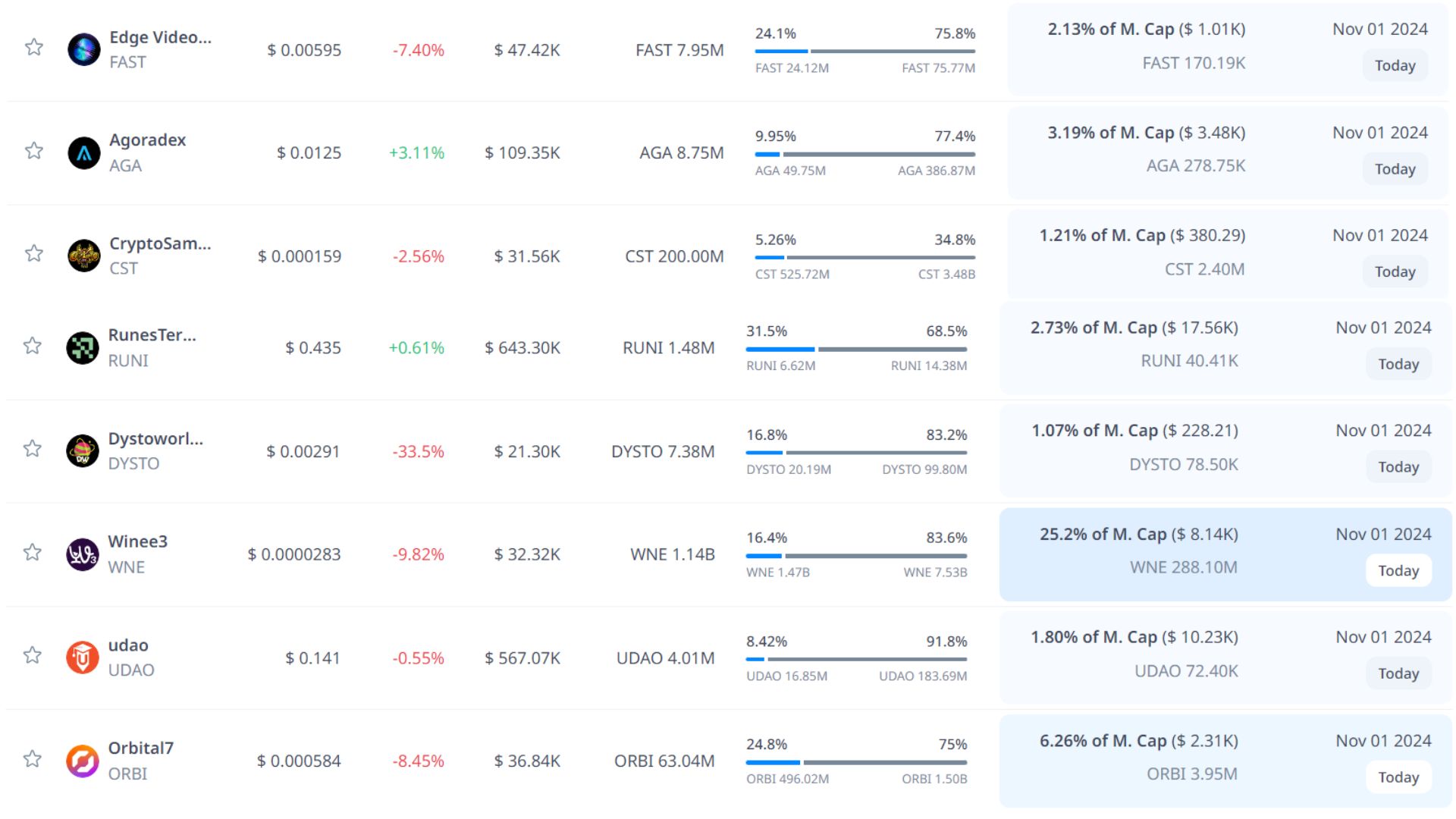
Task: Click the Today badge in Orbital7 row
Action: click(x=1398, y=777)
